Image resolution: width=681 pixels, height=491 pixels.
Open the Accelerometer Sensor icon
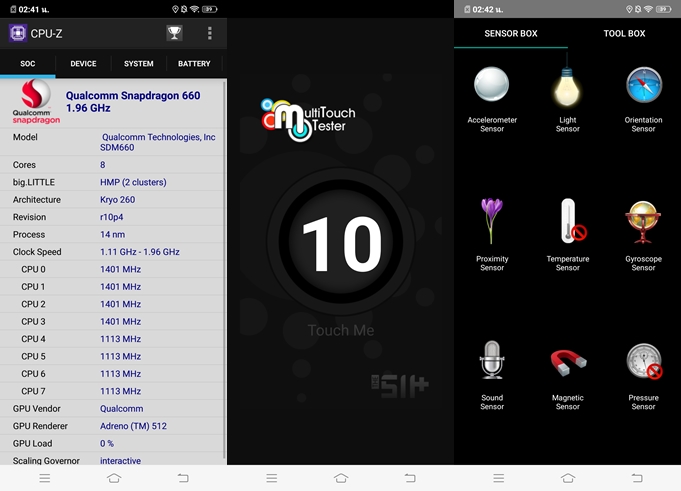click(x=492, y=85)
